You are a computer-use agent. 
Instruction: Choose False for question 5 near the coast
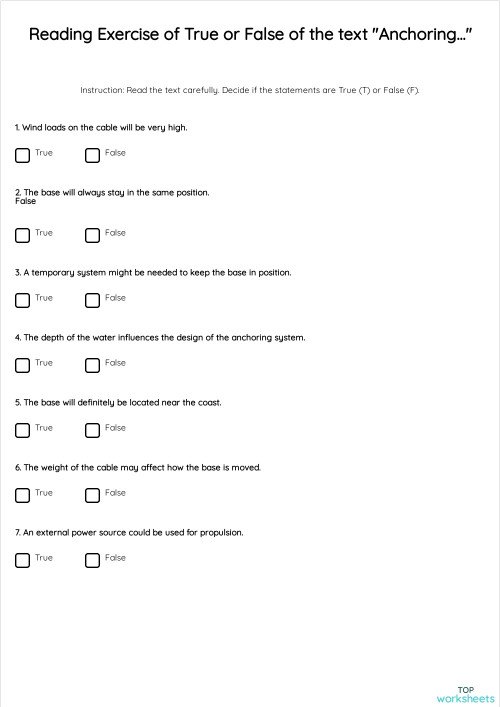(92, 430)
